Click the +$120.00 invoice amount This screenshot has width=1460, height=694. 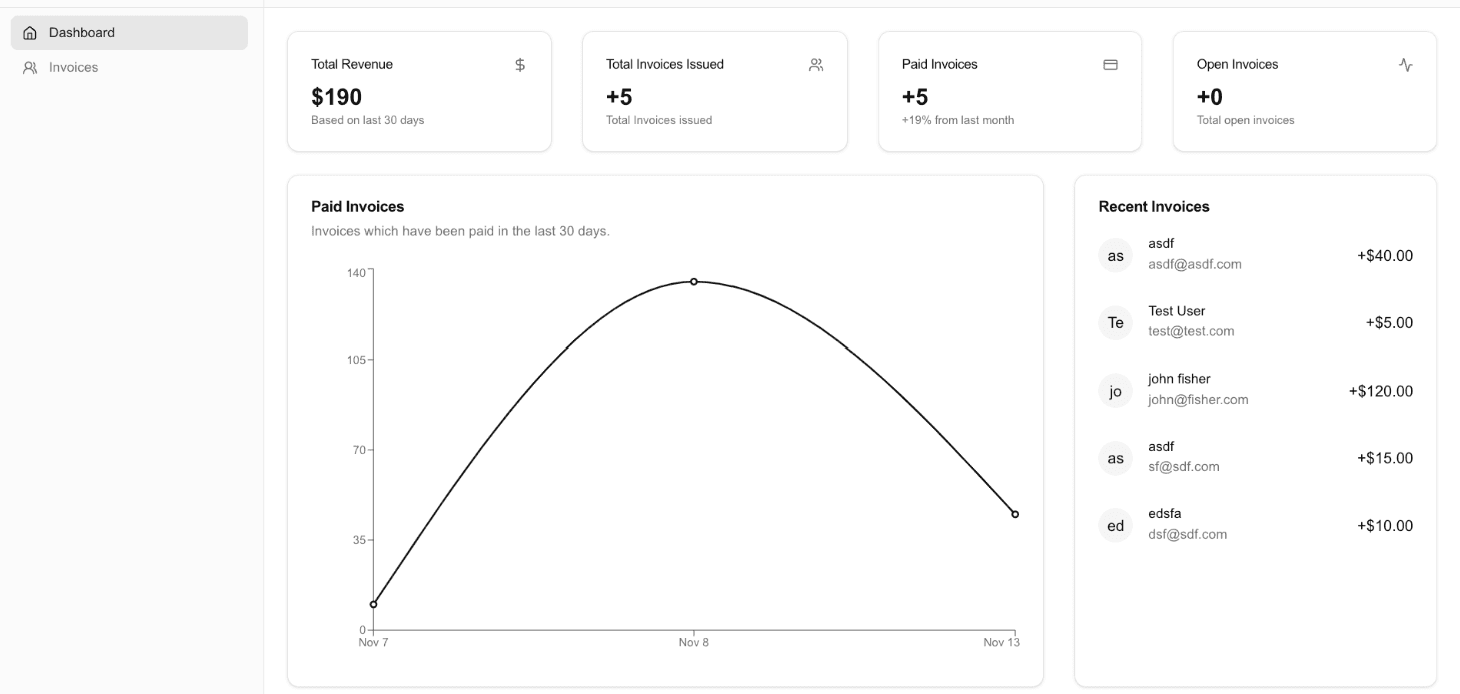(x=1380, y=391)
